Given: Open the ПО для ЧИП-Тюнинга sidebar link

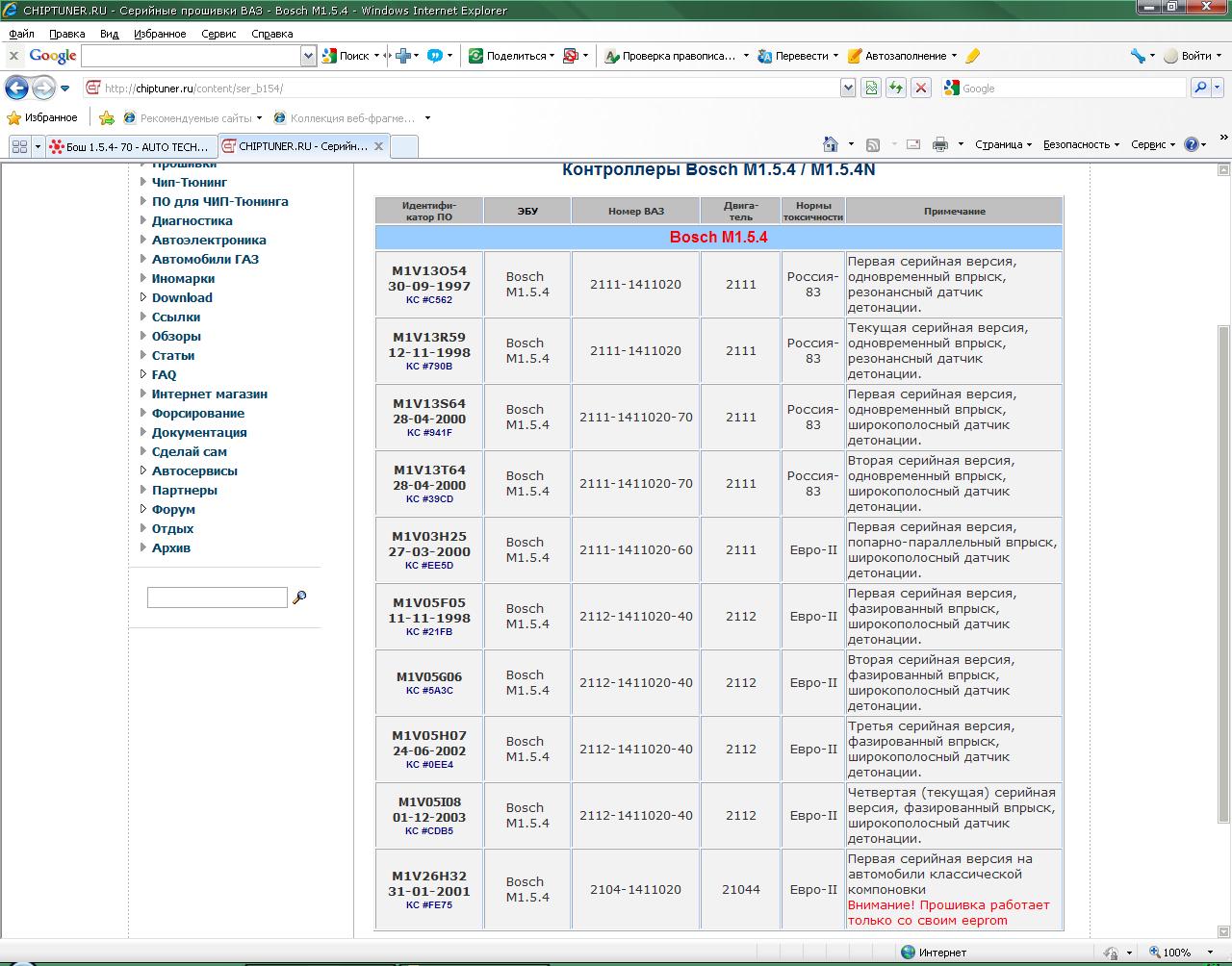Looking at the screenshot, I should [x=219, y=201].
